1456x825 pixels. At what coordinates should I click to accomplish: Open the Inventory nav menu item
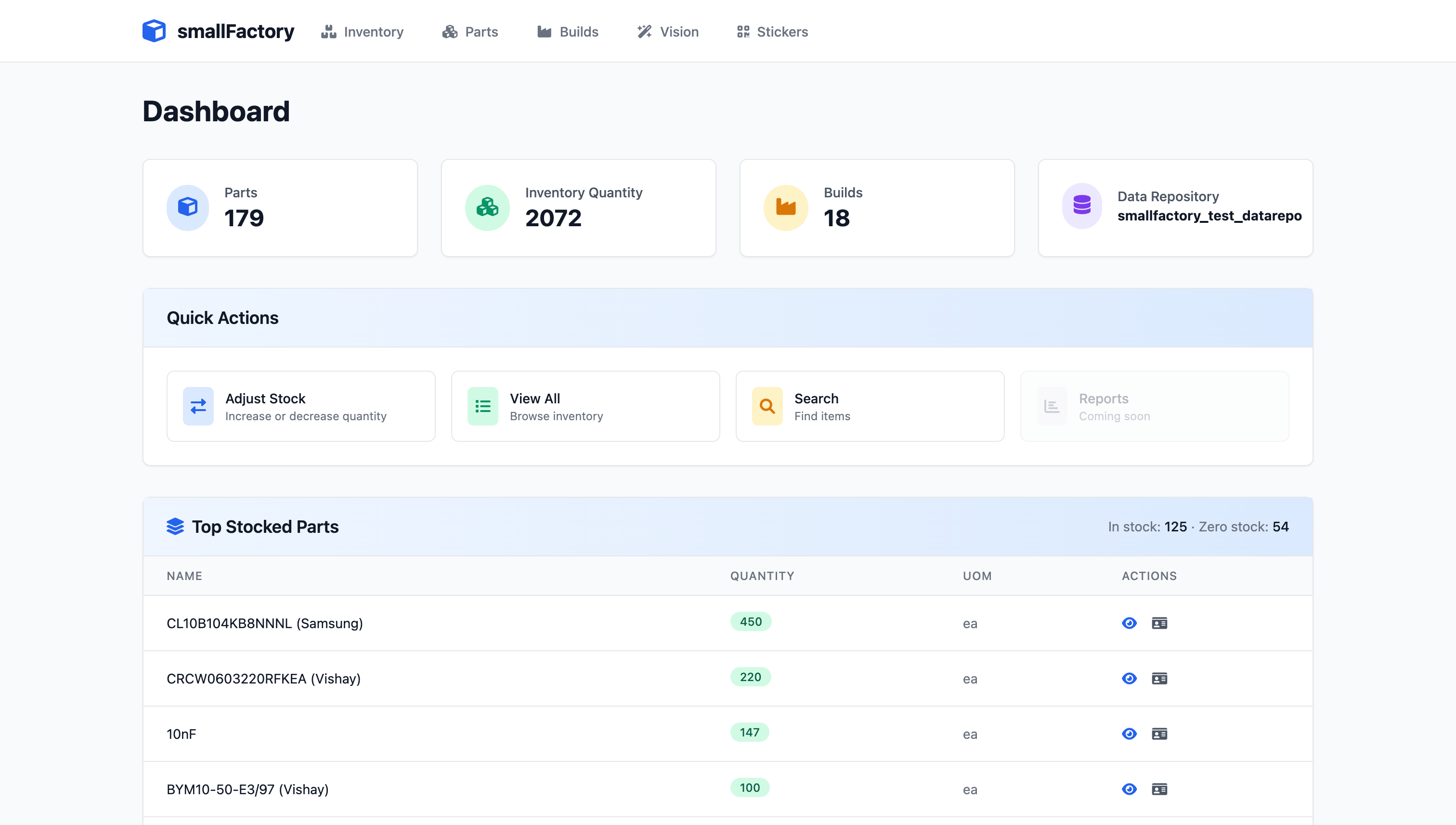362,32
